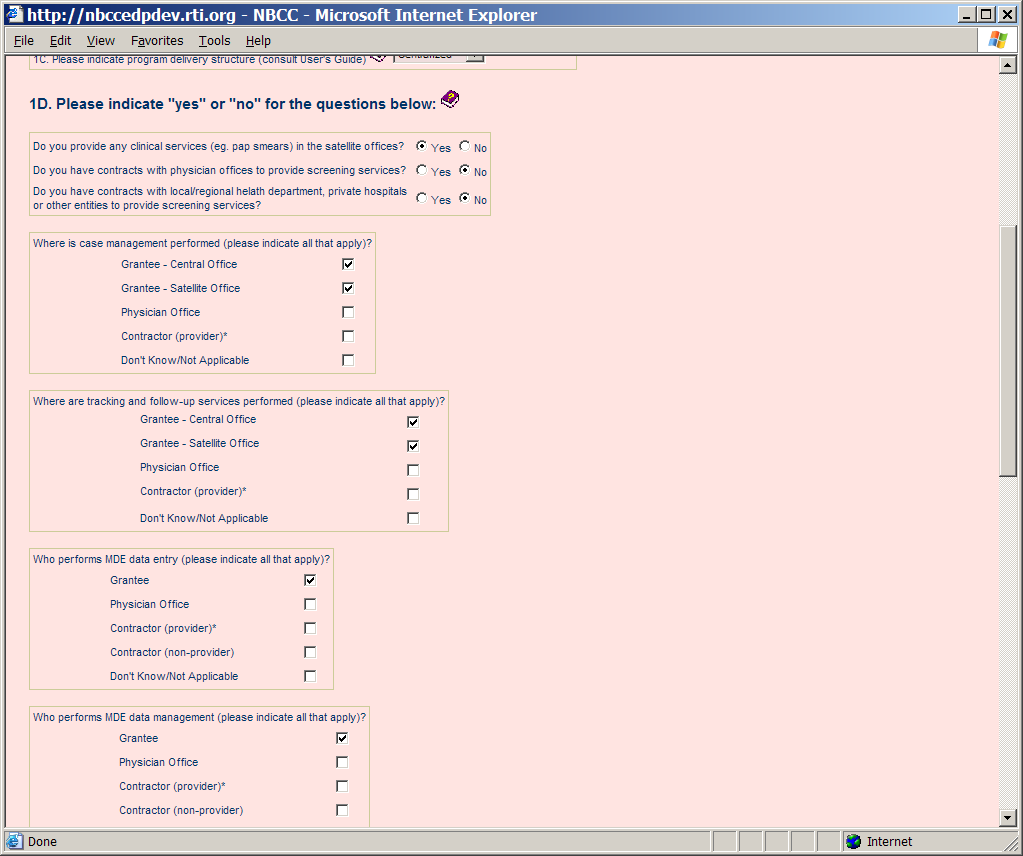Screen dimensions: 1023x856
Task: Check Contractor (non-provider) for MDE data entry
Action: (x=310, y=652)
